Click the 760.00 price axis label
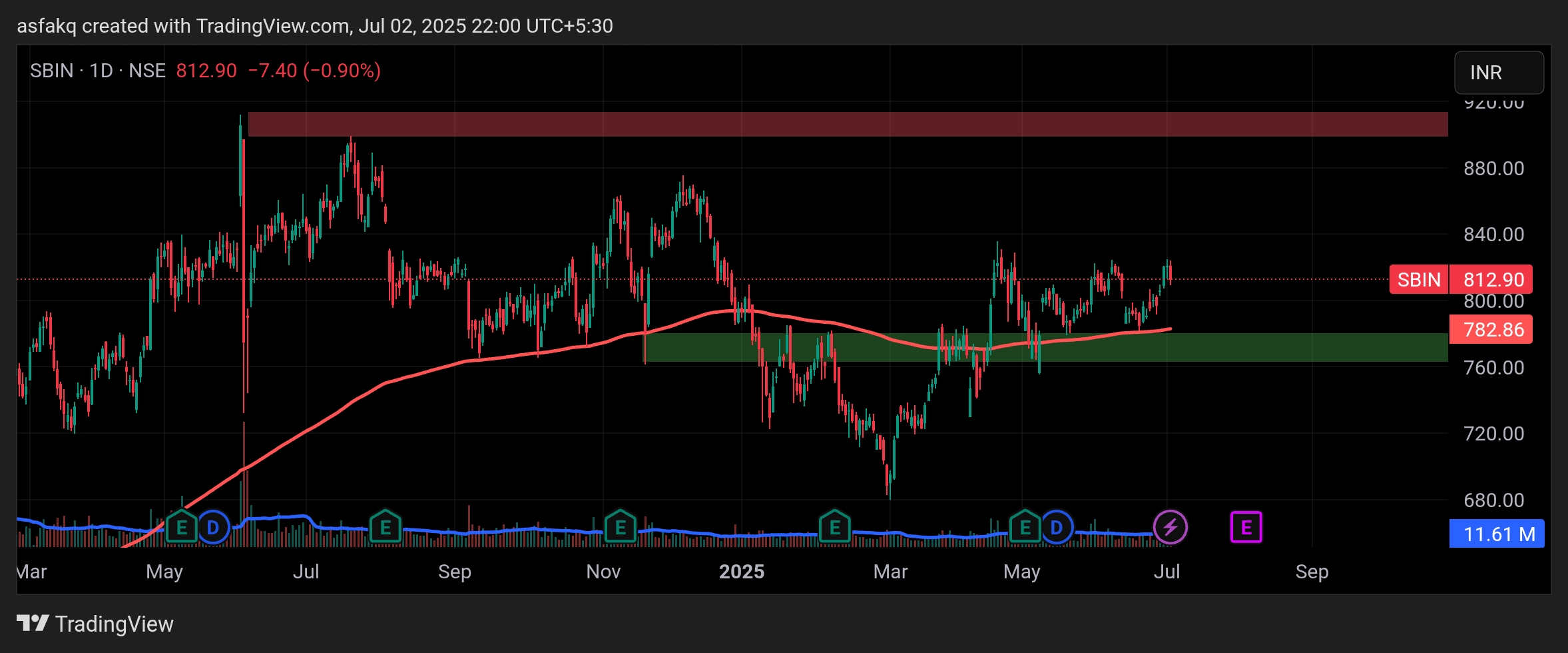Image resolution: width=1568 pixels, height=653 pixels. (x=1493, y=368)
